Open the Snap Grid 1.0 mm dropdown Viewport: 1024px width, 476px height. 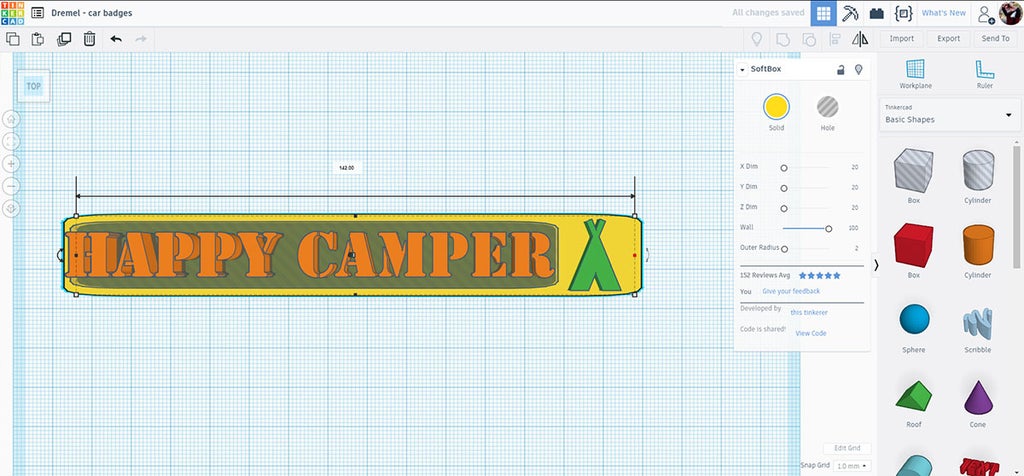853,466
